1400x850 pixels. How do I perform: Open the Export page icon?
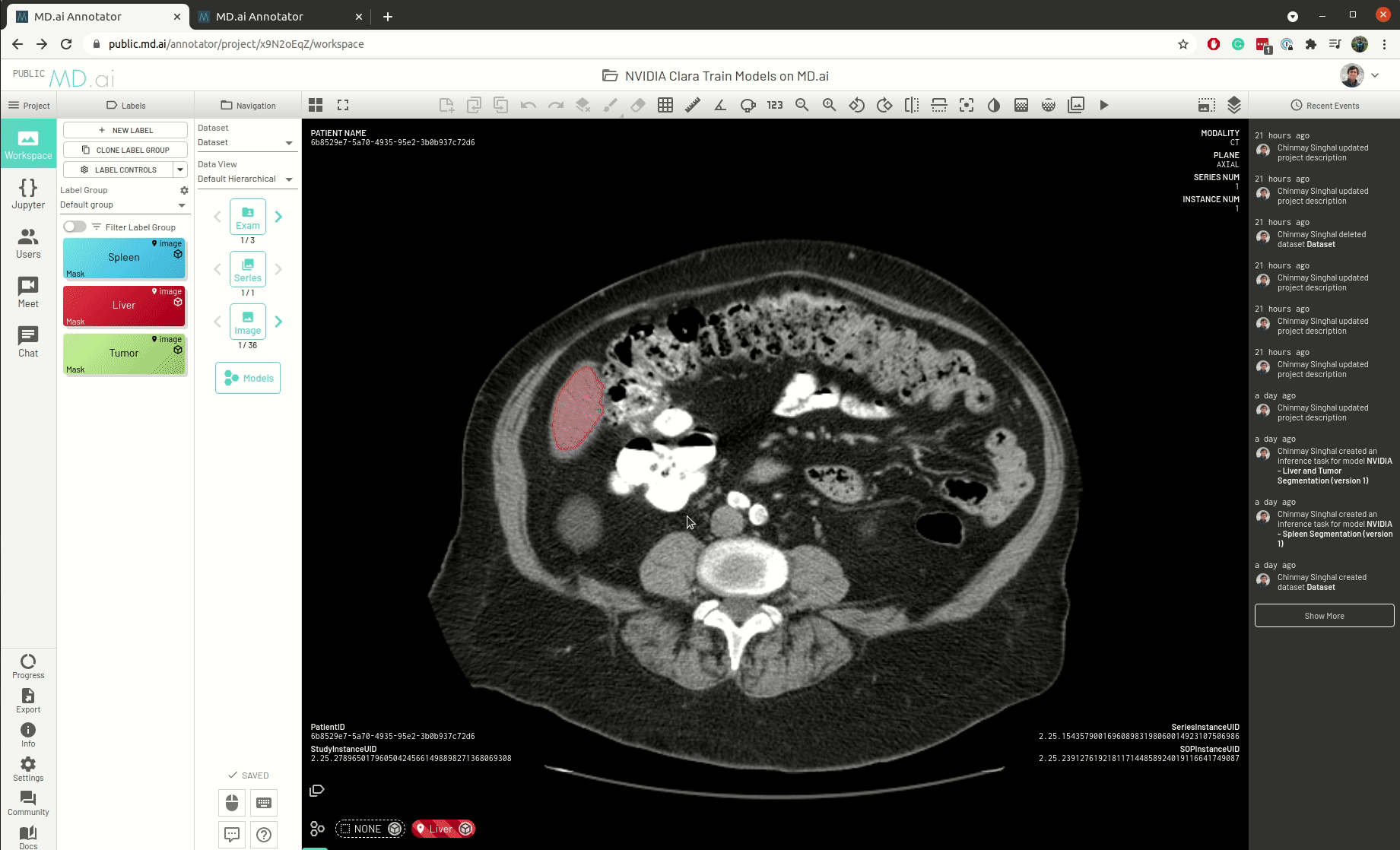click(28, 700)
